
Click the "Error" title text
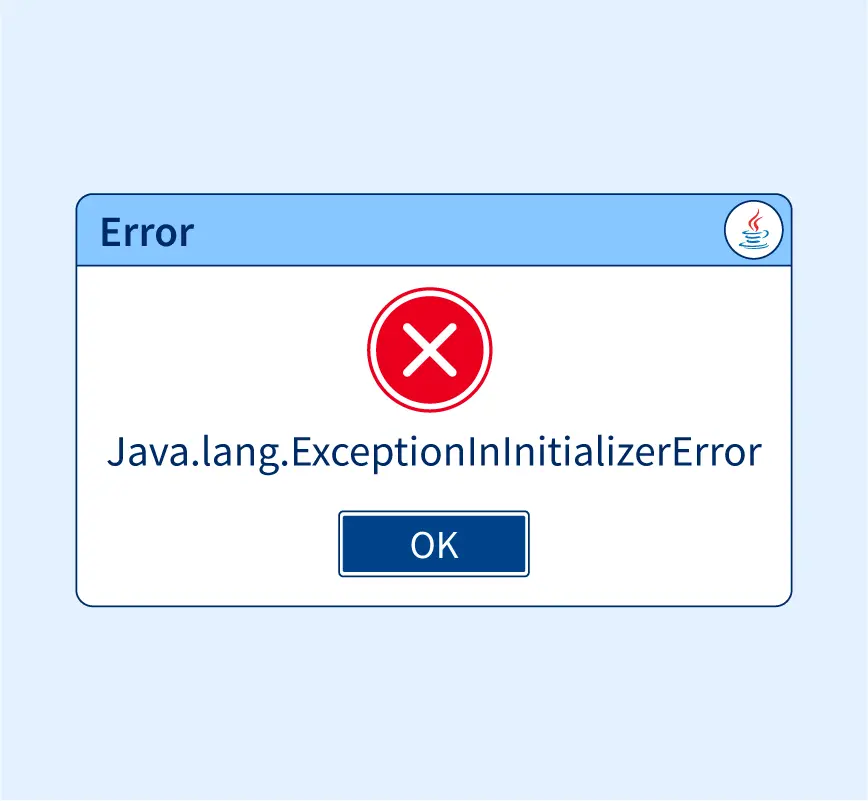[x=147, y=232]
